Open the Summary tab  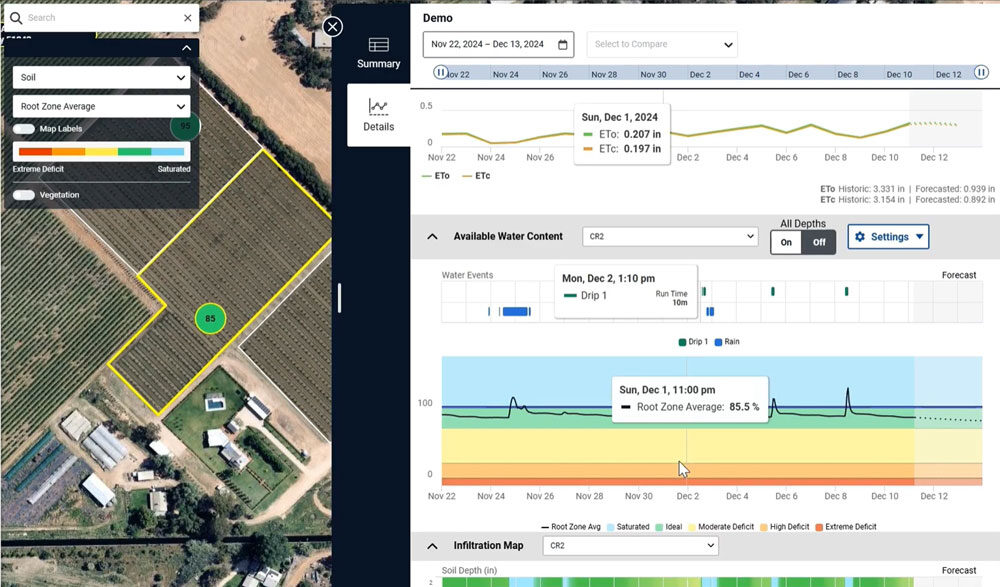378,53
